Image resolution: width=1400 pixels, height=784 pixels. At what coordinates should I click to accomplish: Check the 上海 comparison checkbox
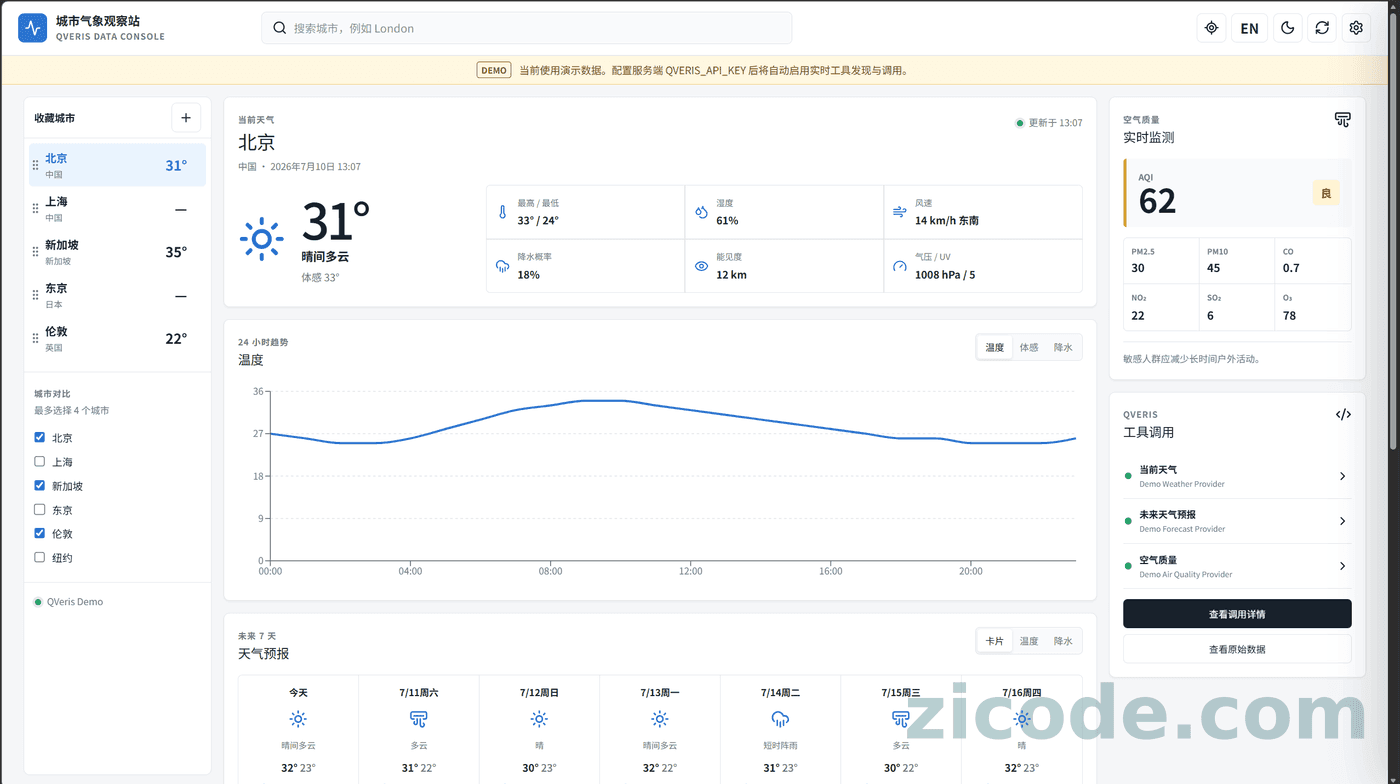pyautogui.click(x=40, y=461)
